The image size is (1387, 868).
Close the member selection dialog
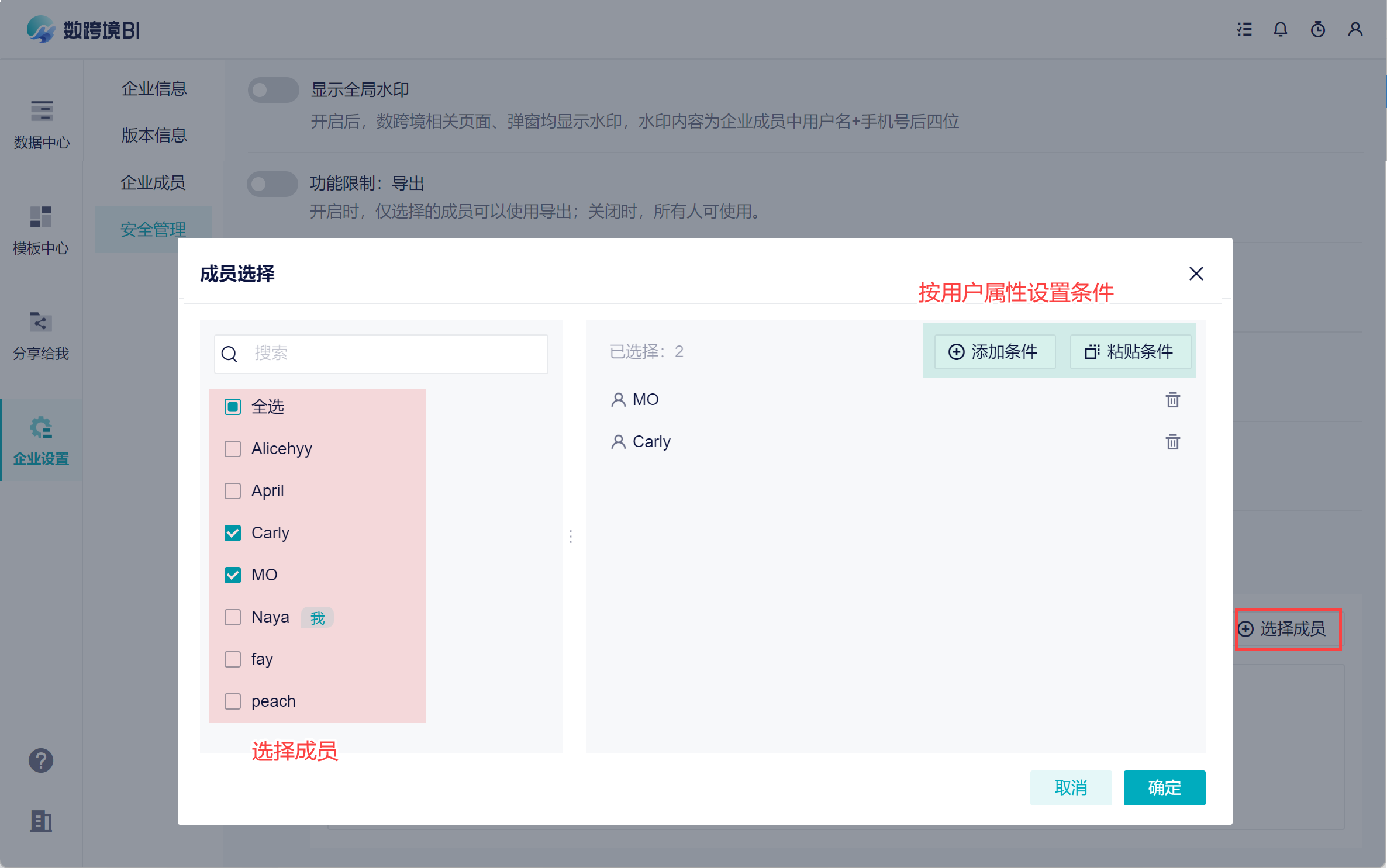(x=1196, y=274)
